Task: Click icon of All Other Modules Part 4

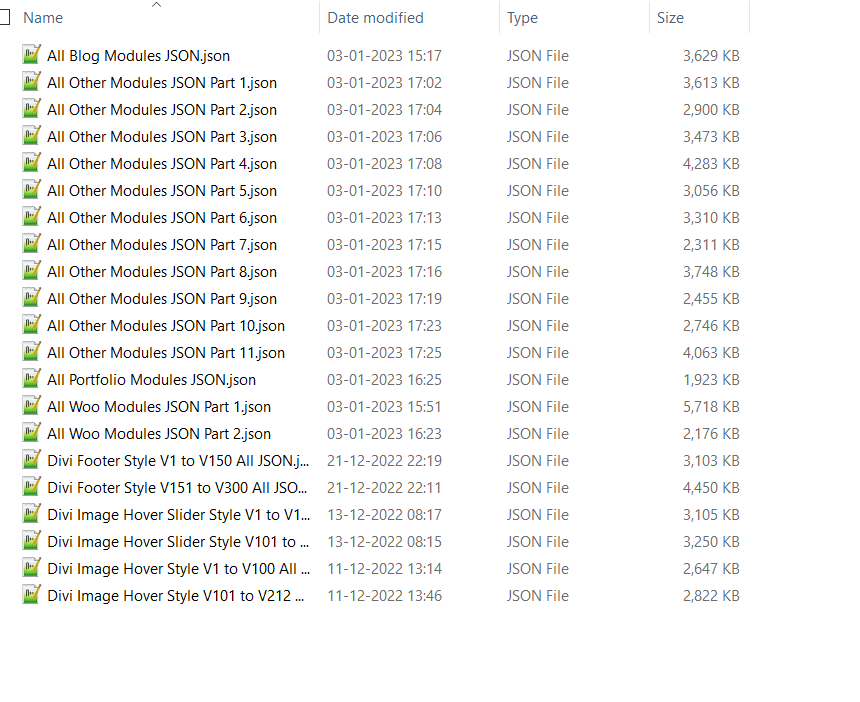Action: coord(32,164)
